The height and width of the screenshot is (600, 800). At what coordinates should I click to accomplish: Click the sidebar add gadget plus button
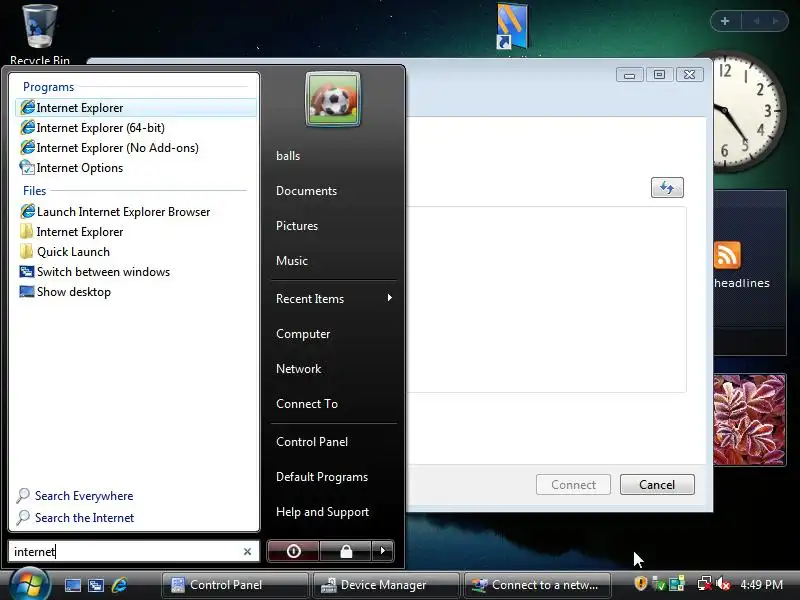coord(725,21)
